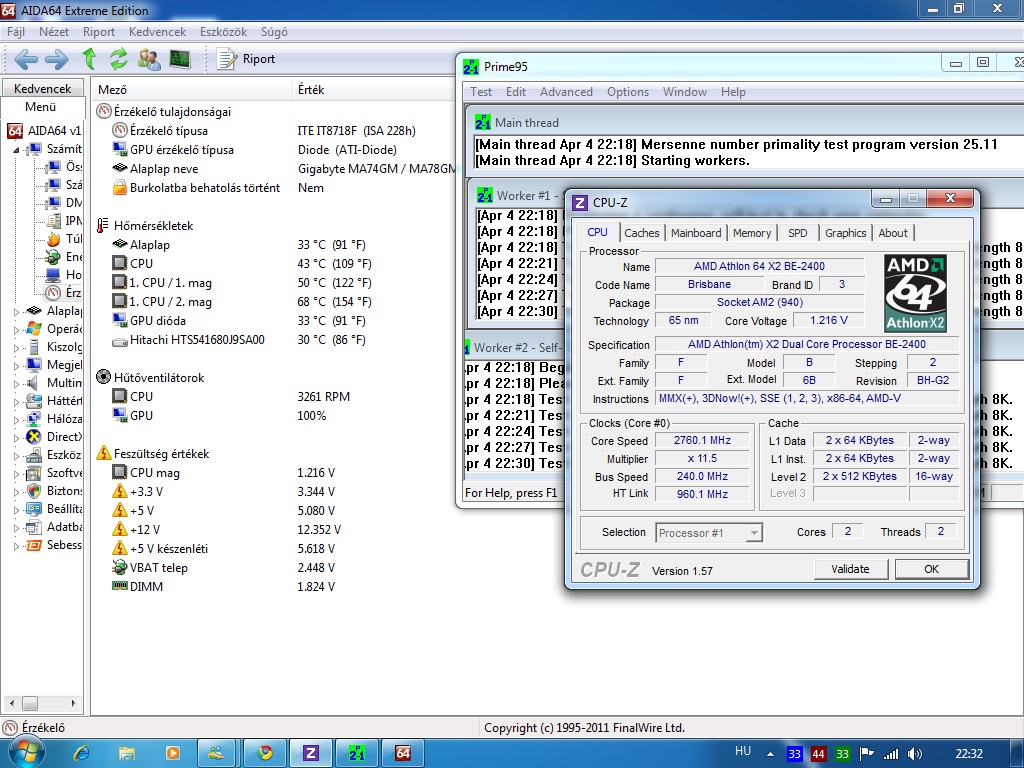
Task: Switch to CPU-Z taskbar button
Action: point(311,753)
